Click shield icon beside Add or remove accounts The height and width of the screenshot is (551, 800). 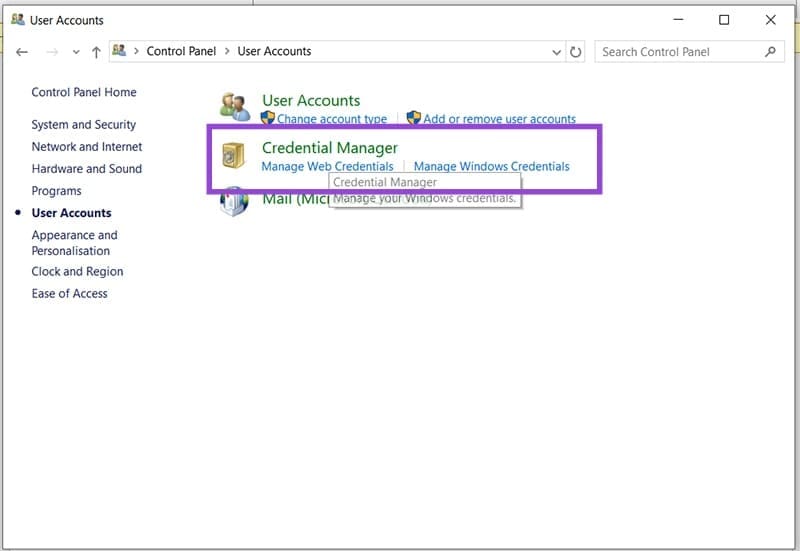[414, 118]
